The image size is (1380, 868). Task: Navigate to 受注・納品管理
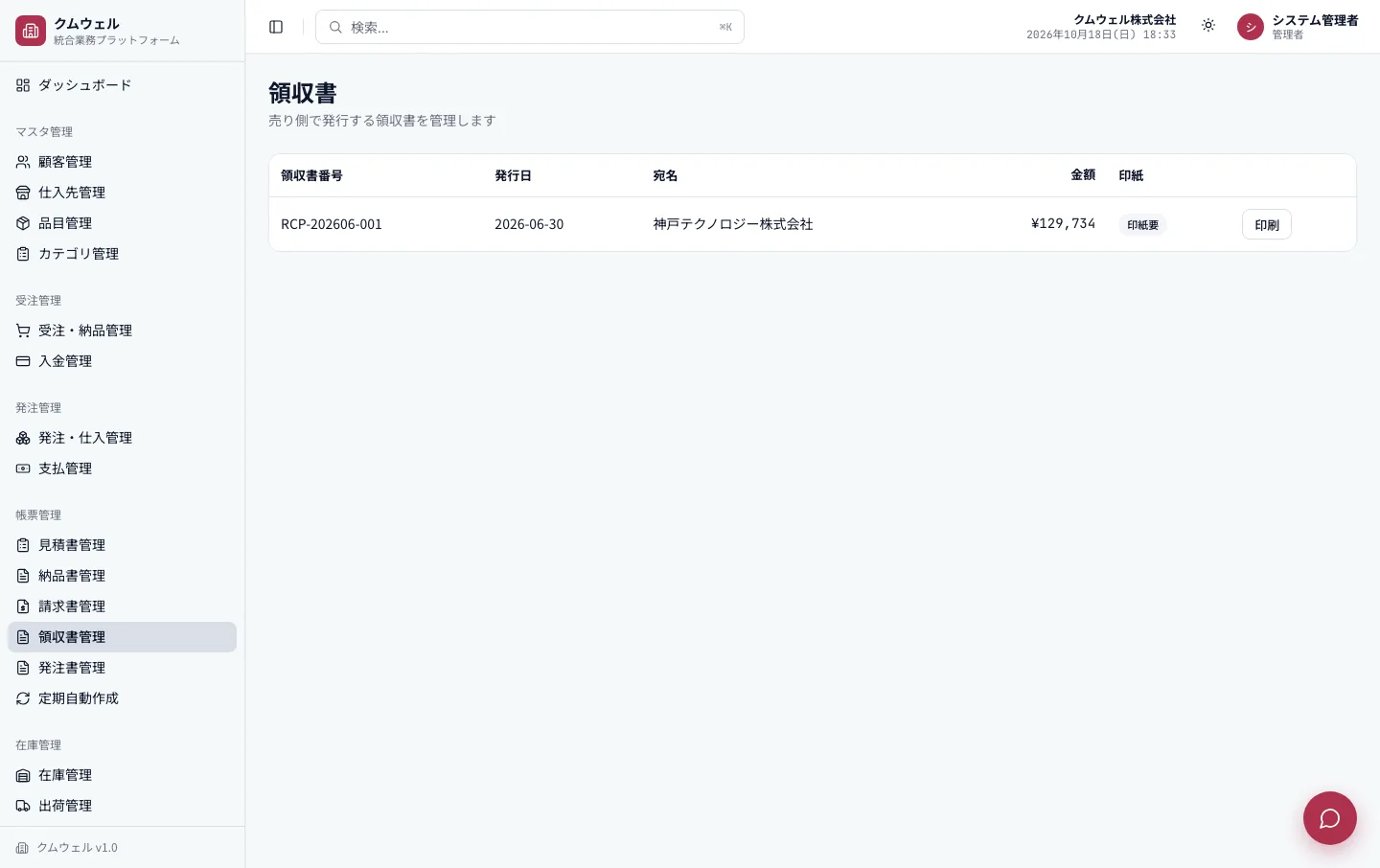[x=122, y=331]
